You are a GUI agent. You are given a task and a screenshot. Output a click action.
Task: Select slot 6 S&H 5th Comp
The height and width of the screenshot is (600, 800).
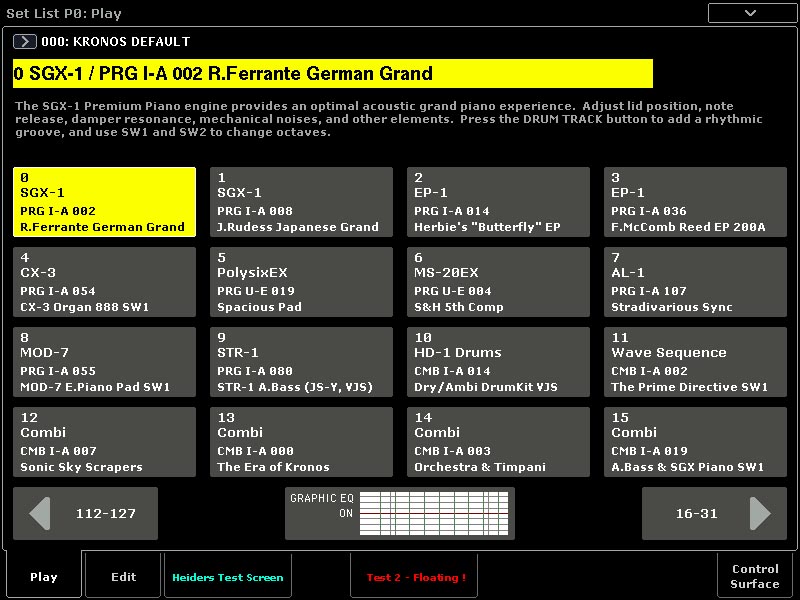point(498,282)
